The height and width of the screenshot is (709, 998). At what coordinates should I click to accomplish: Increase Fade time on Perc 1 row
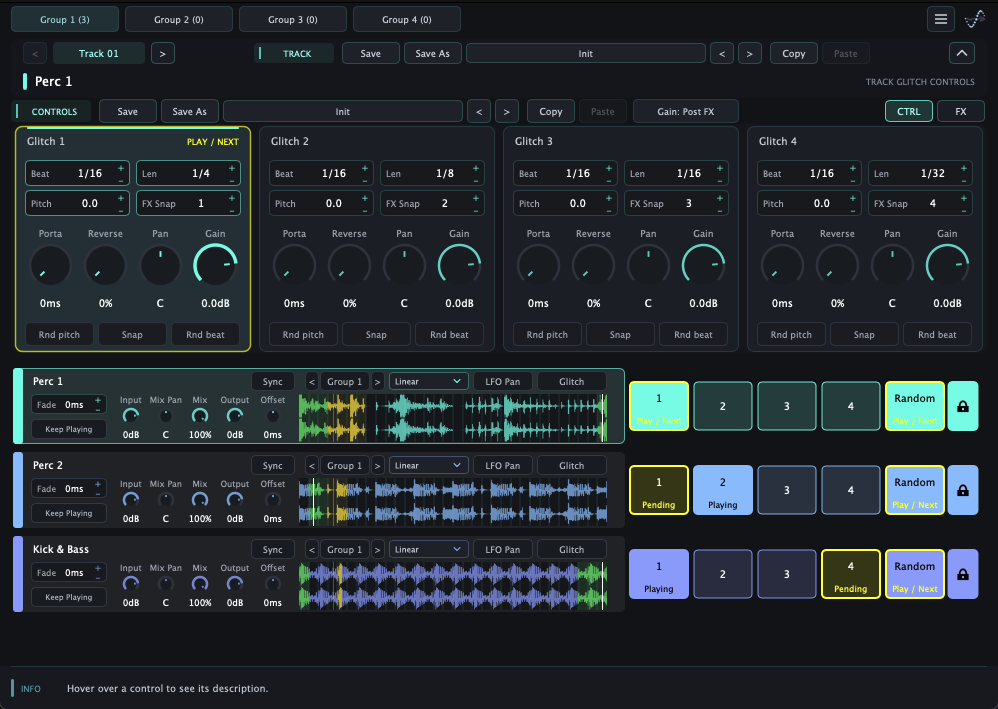pos(98,400)
